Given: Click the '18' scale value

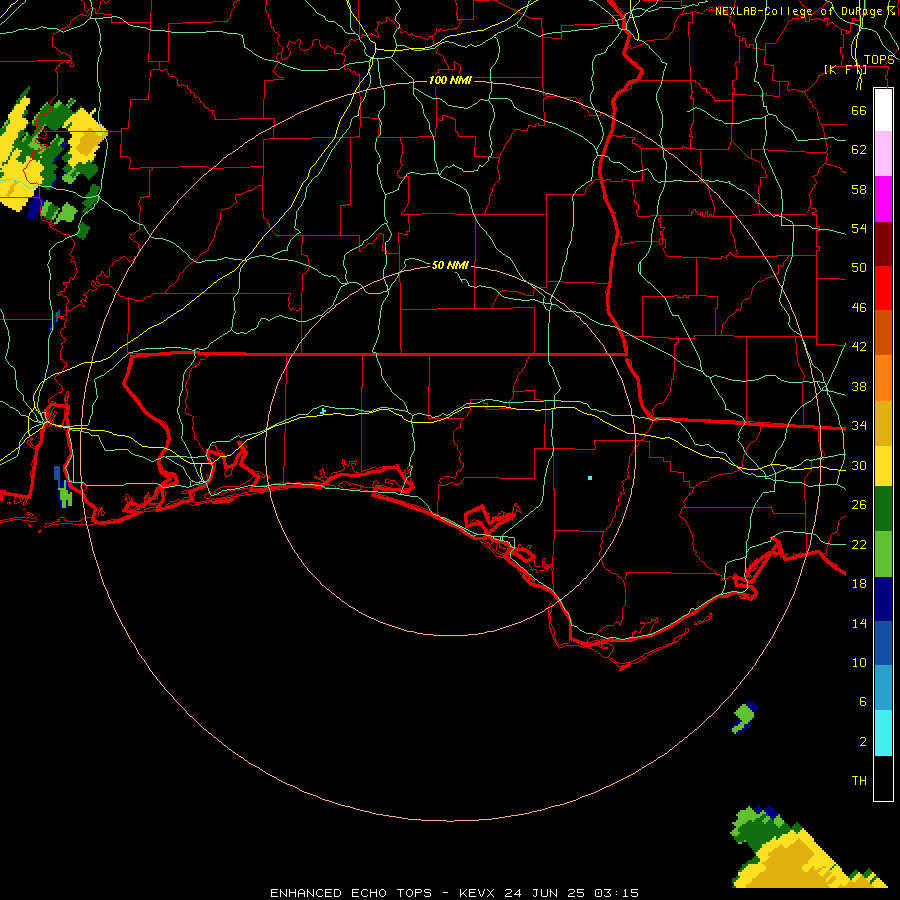Looking at the screenshot, I should tap(859, 584).
